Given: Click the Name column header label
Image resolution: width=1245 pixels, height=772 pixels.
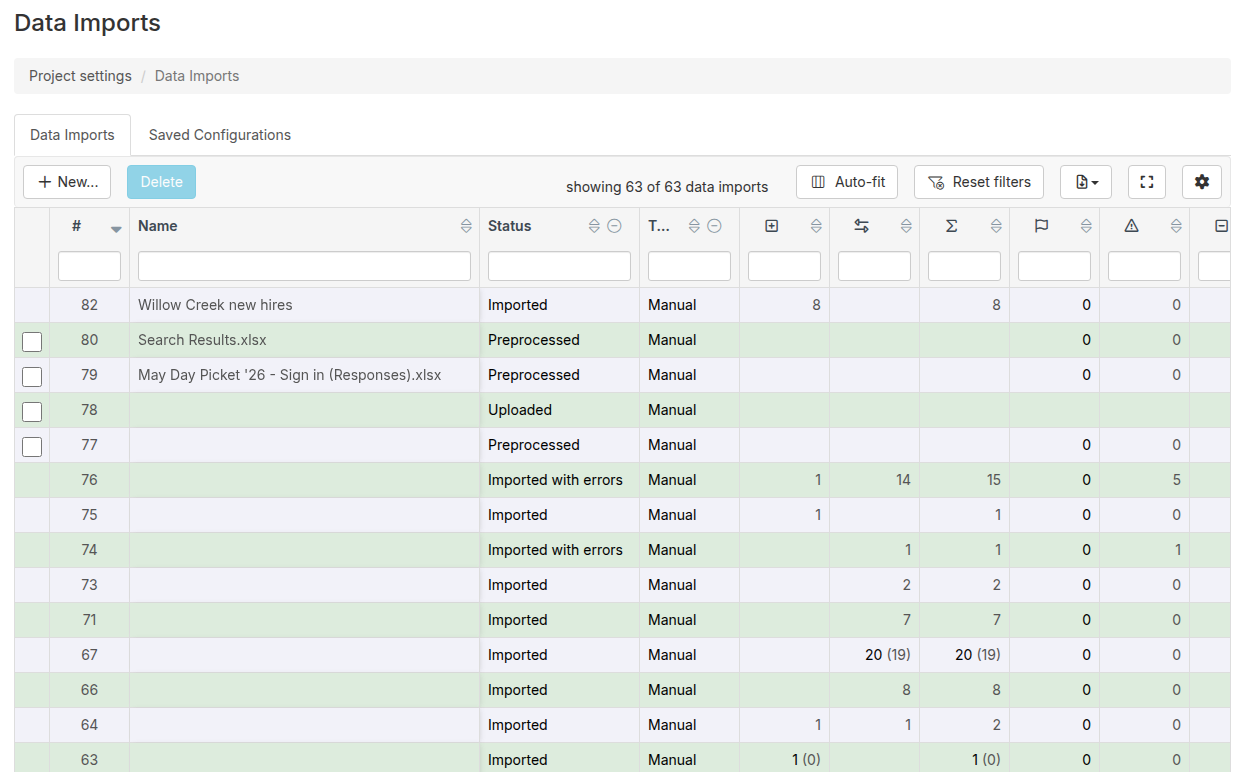Looking at the screenshot, I should pyautogui.click(x=158, y=226).
